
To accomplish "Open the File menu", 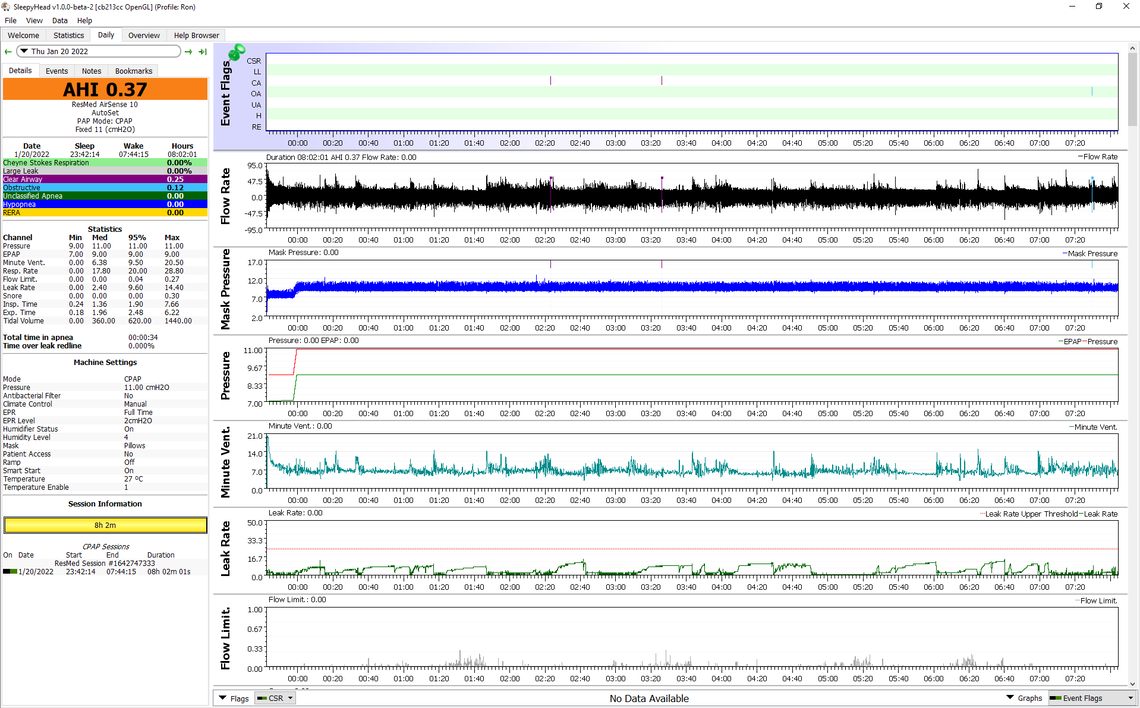I will (10, 20).
